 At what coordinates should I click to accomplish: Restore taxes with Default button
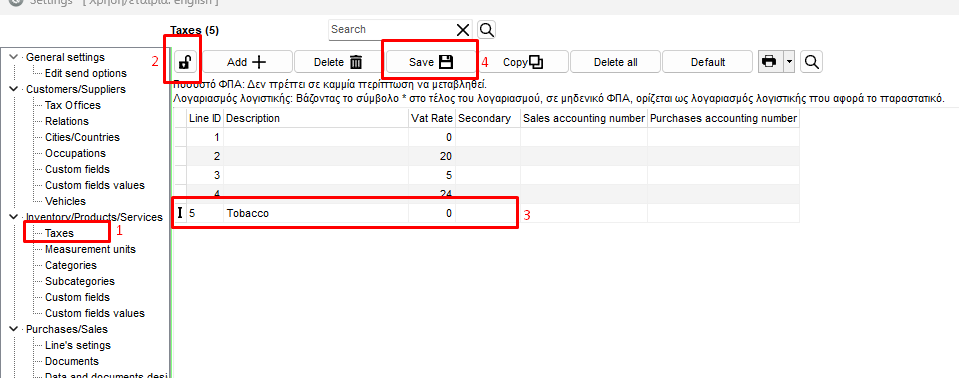click(708, 62)
